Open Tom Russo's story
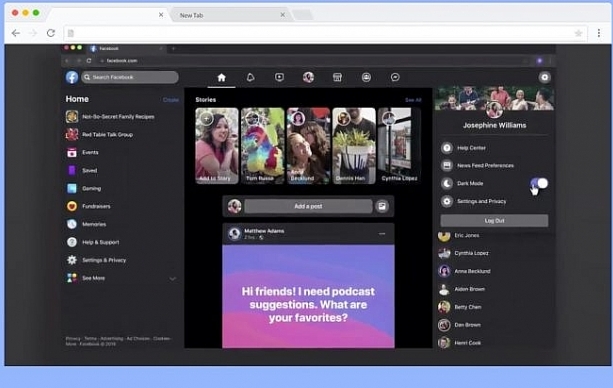Image resolution: width=613 pixels, height=388 pixels. (x=263, y=146)
